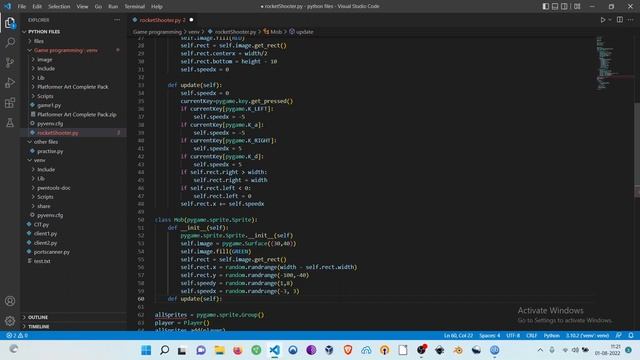The image size is (640, 360).
Task: Run the Python file with play icon
Action: [x=602, y=20]
